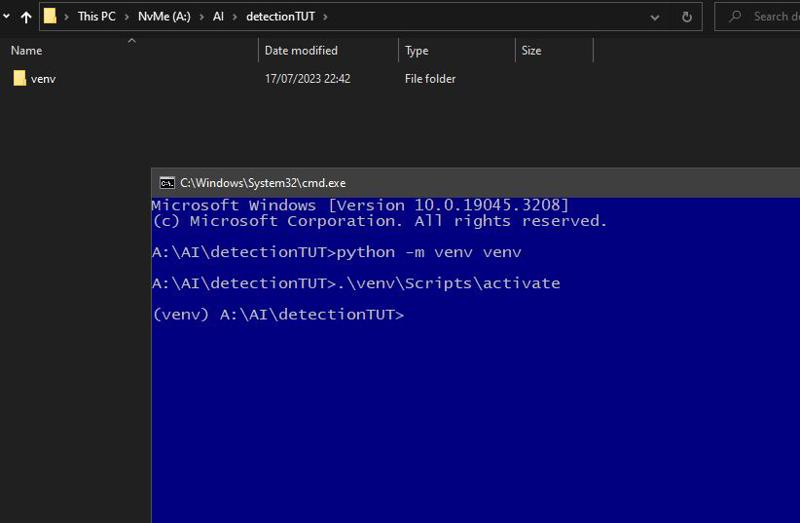Click the search magnifier icon

pos(735,16)
